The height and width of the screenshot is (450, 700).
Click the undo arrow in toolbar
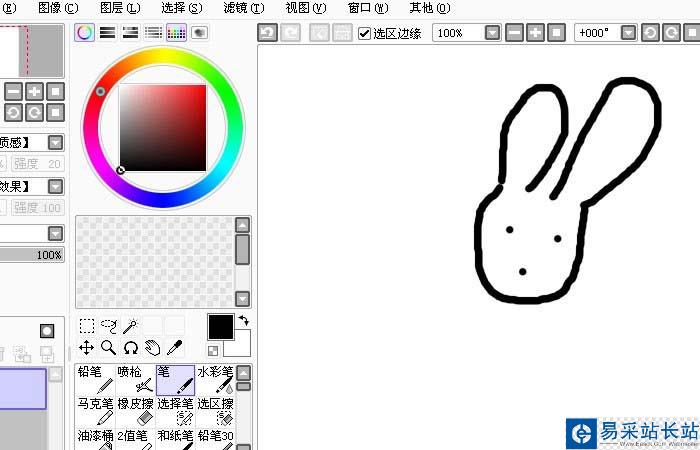tap(267, 33)
